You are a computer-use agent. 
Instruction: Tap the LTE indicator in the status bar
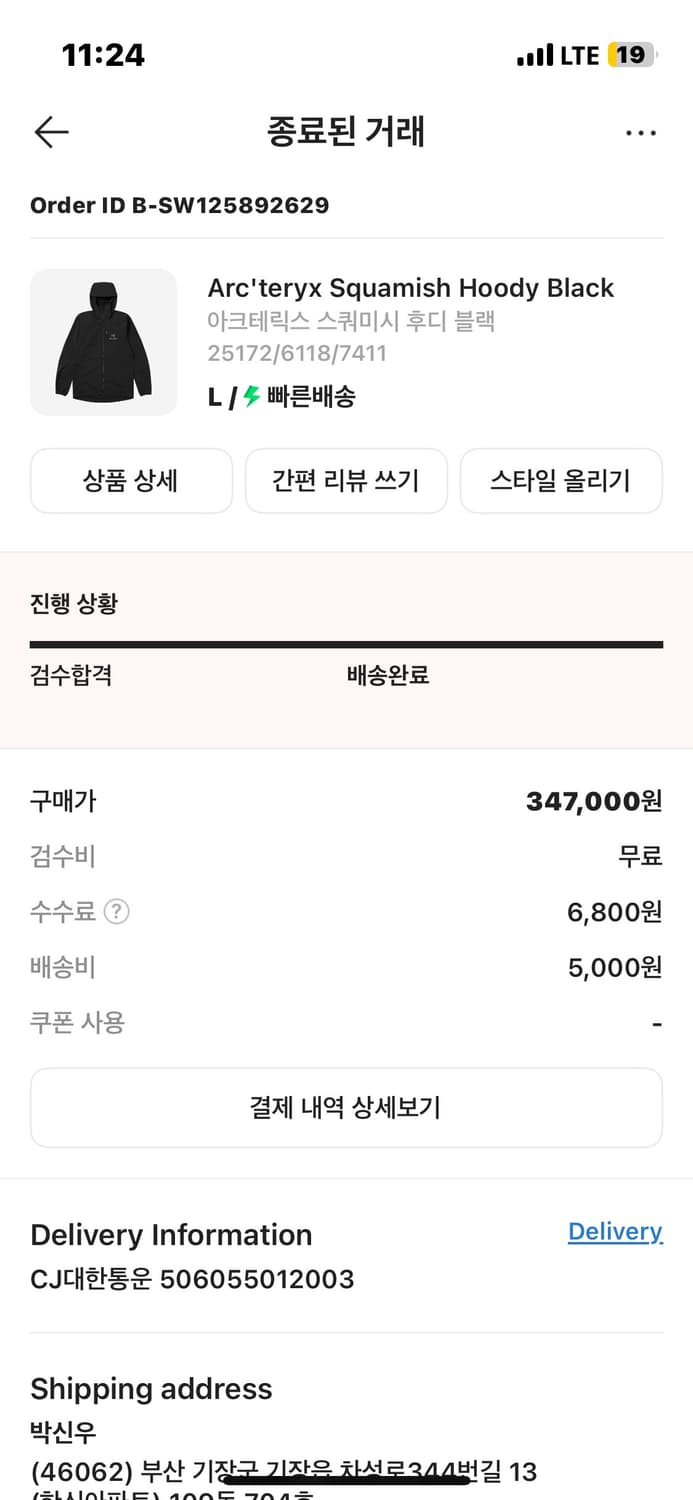pyautogui.click(x=580, y=55)
